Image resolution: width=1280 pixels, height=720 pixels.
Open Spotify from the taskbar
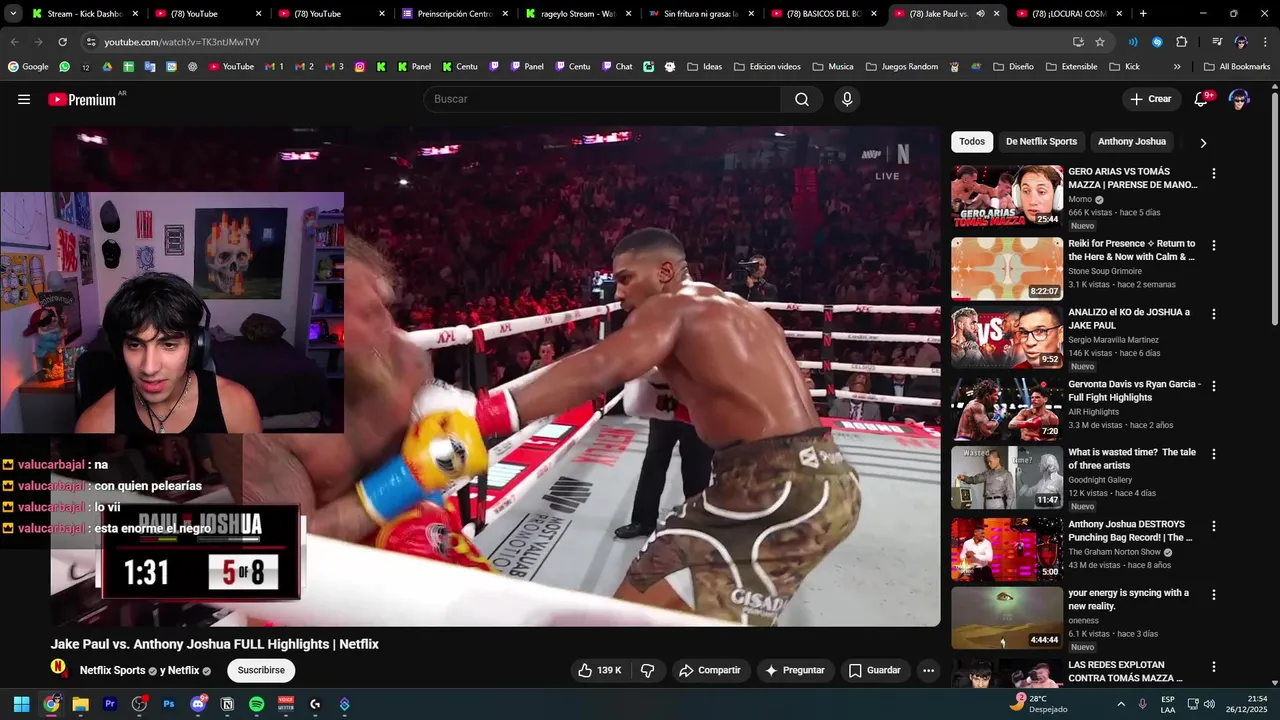tap(256, 704)
